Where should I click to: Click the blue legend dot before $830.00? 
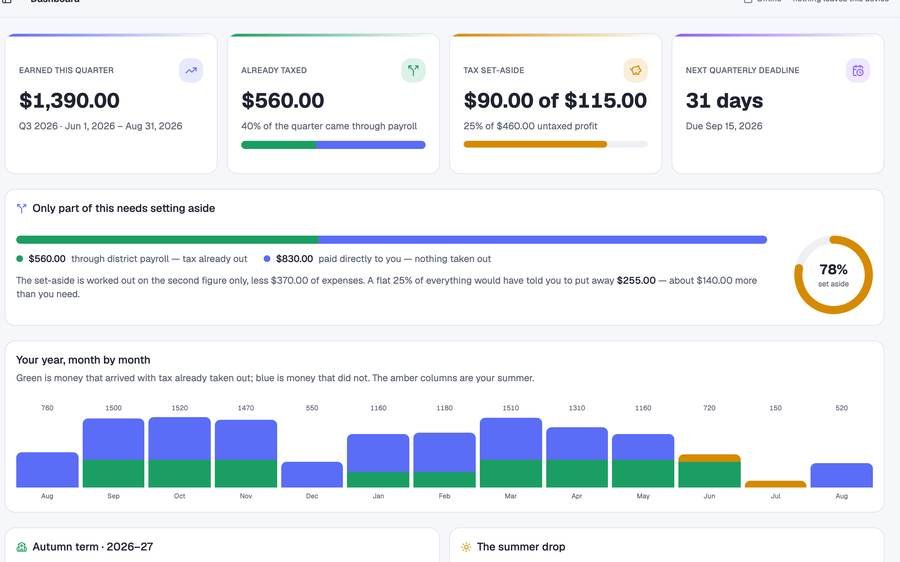coord(267,259)
